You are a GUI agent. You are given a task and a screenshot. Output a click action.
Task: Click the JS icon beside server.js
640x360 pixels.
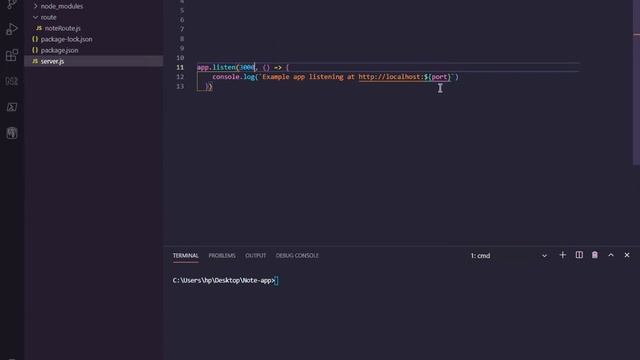[x=35, y=61]
